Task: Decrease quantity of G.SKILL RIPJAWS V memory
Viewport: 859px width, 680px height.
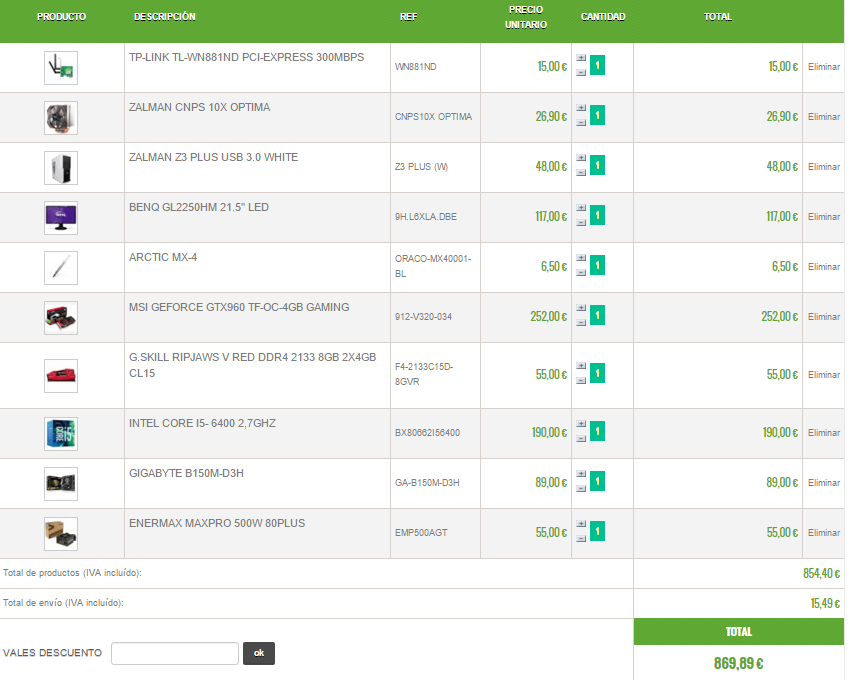Action: 581,380
